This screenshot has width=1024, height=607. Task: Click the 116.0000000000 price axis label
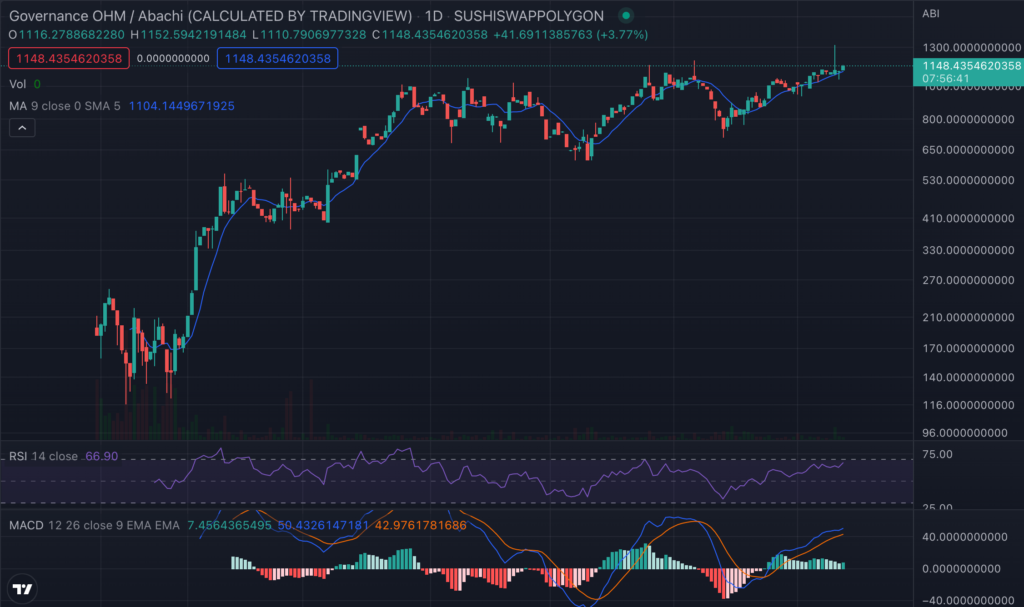click(x=968, y=405)
